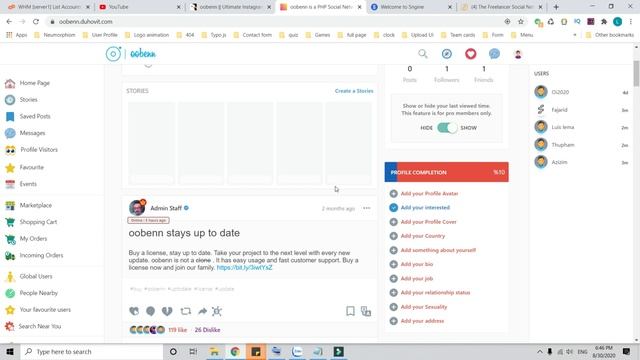The image size is (640, 360).
Task: Open user Oi2020 in users list
Action: [x=560, y=92]
